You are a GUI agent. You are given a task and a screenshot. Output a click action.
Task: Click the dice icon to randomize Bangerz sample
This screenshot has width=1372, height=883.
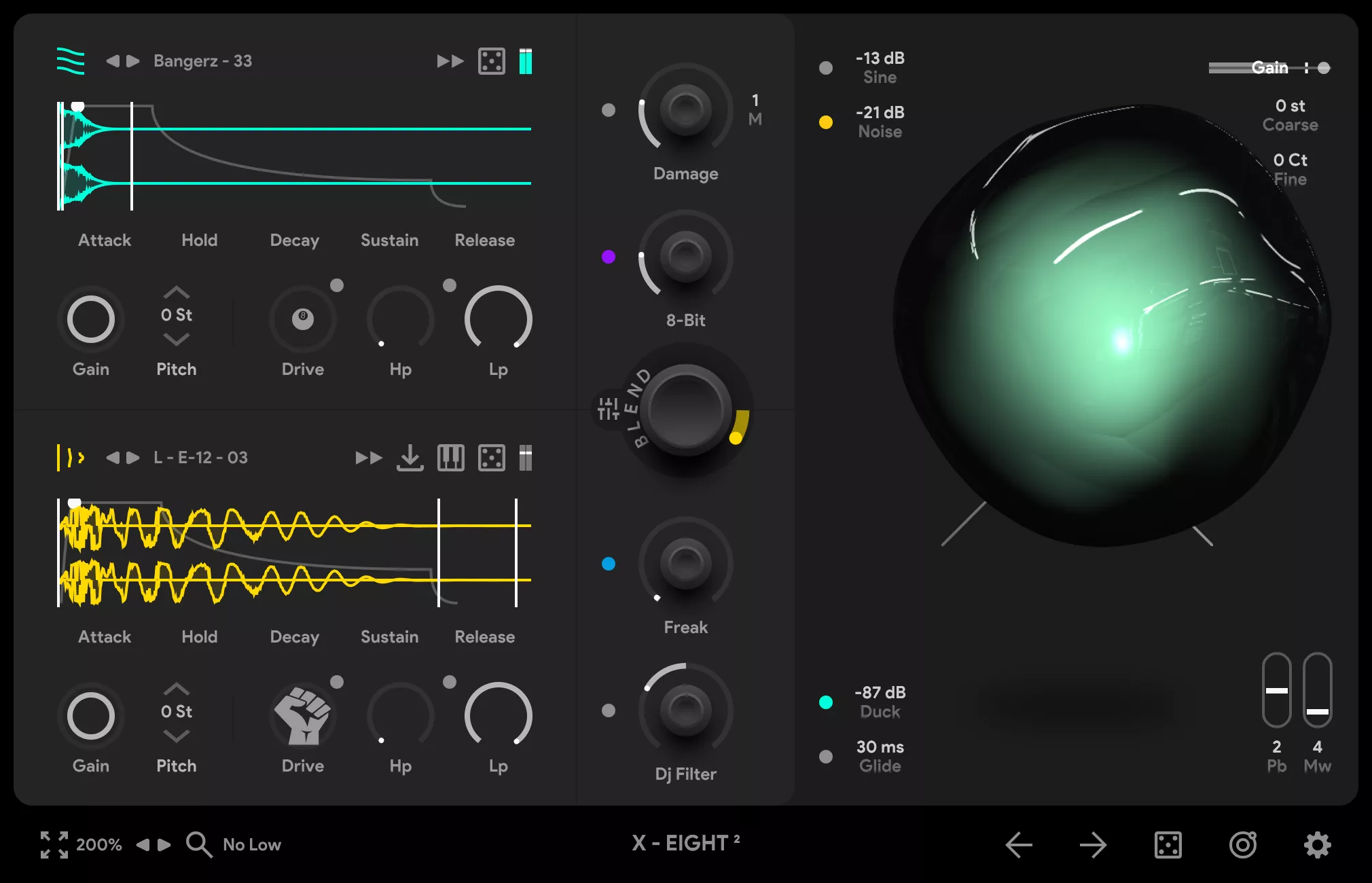pyautogui.click(x=492, y=60)
